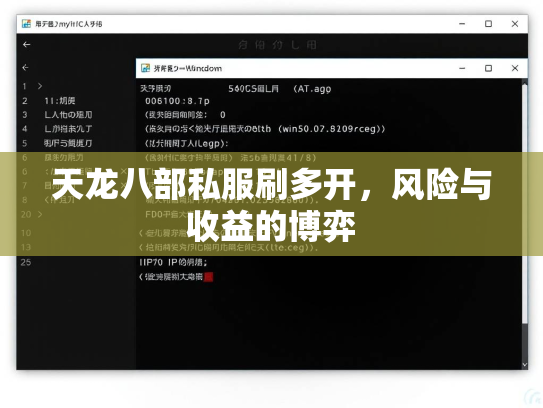
Task: Click the lower back arrow above line number 1
Action: [25, 68]
